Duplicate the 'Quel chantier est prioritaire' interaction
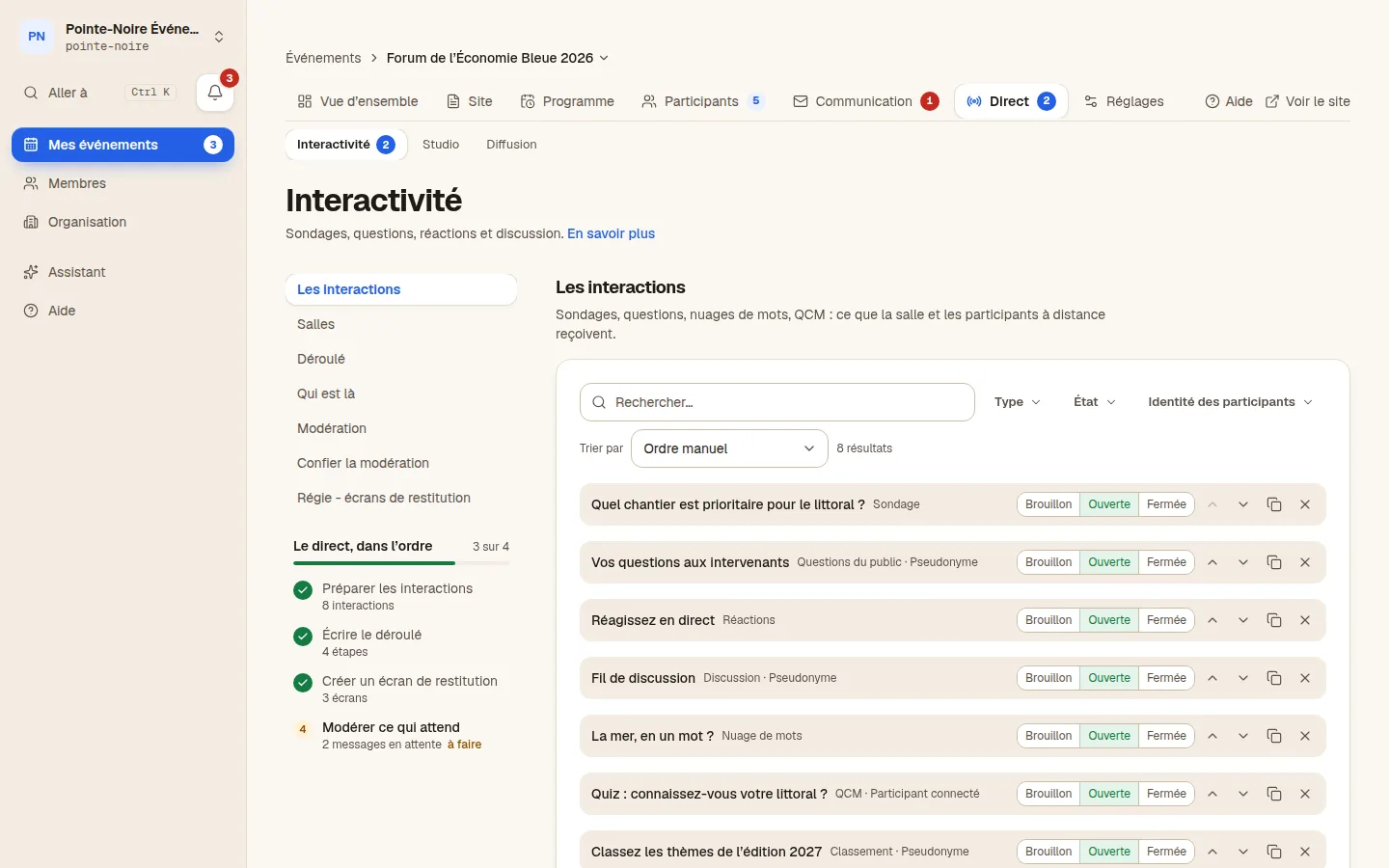This screenshot has height=868, width=1389. point(1274,504)
